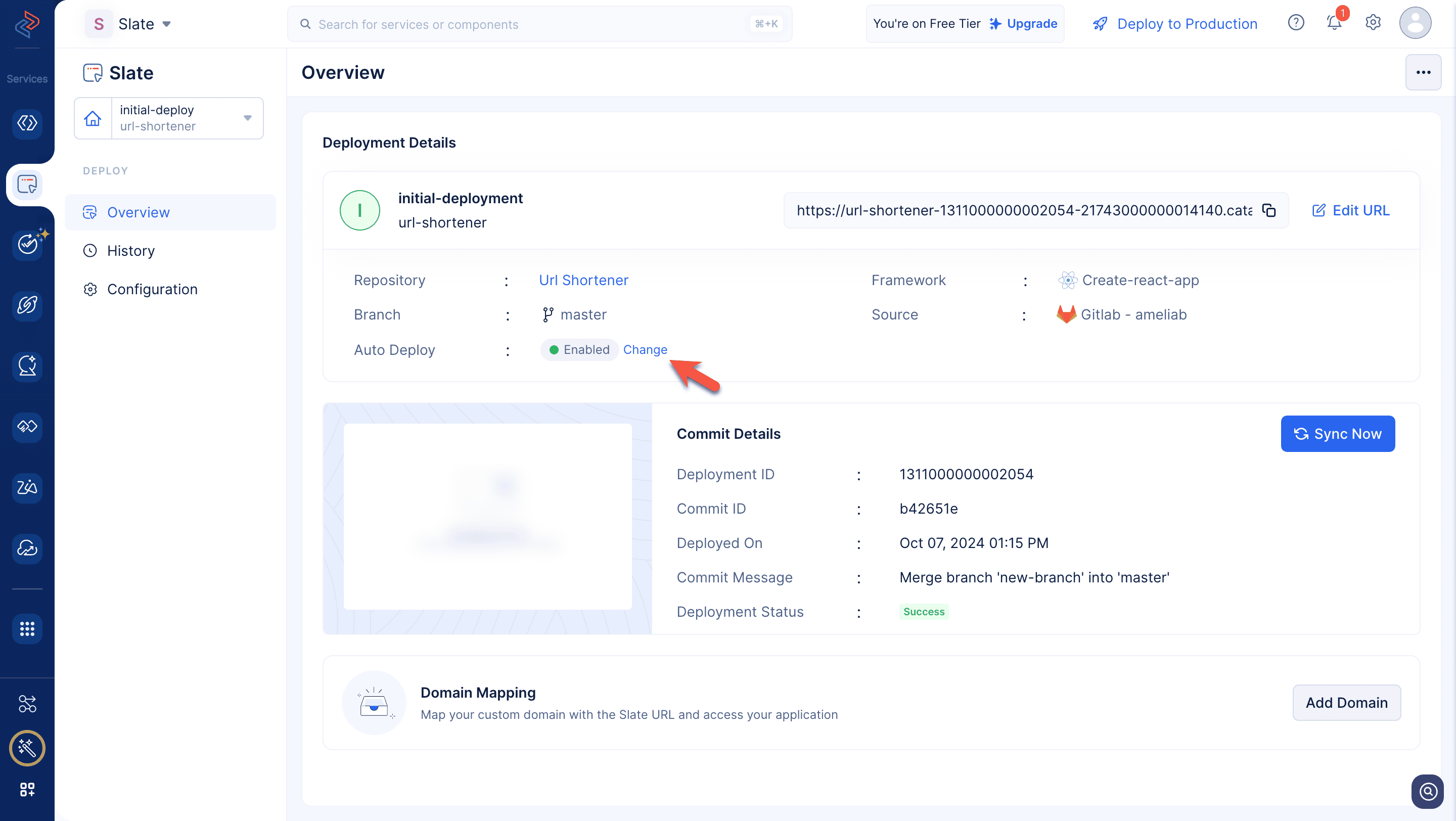Open the Zia service icon in sidebar
Screen dimensions: 1456x821
[27, 488]
